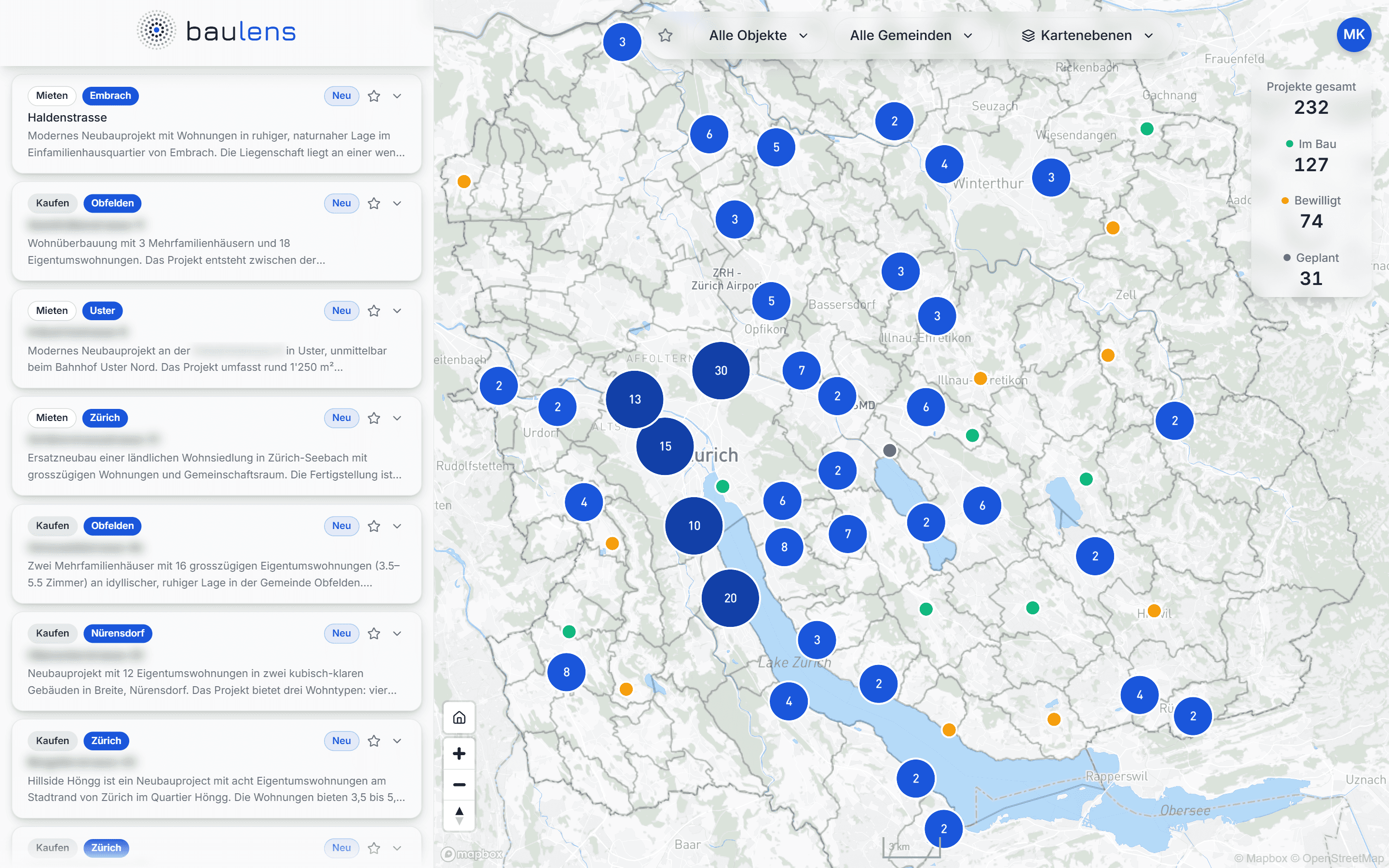Open the Alle Objekte dropdown
Screen dimensions: 1389x868
[x=758, y=36]
